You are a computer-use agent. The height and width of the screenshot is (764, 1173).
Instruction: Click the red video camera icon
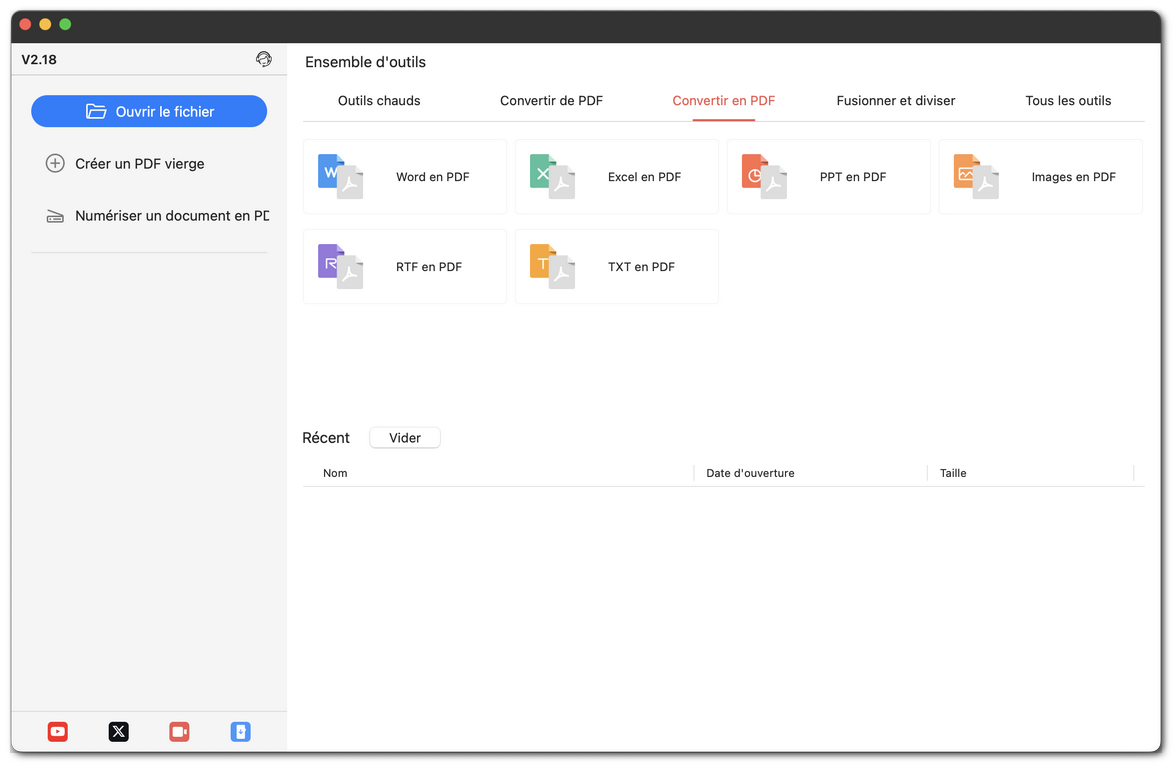[179, 732]
